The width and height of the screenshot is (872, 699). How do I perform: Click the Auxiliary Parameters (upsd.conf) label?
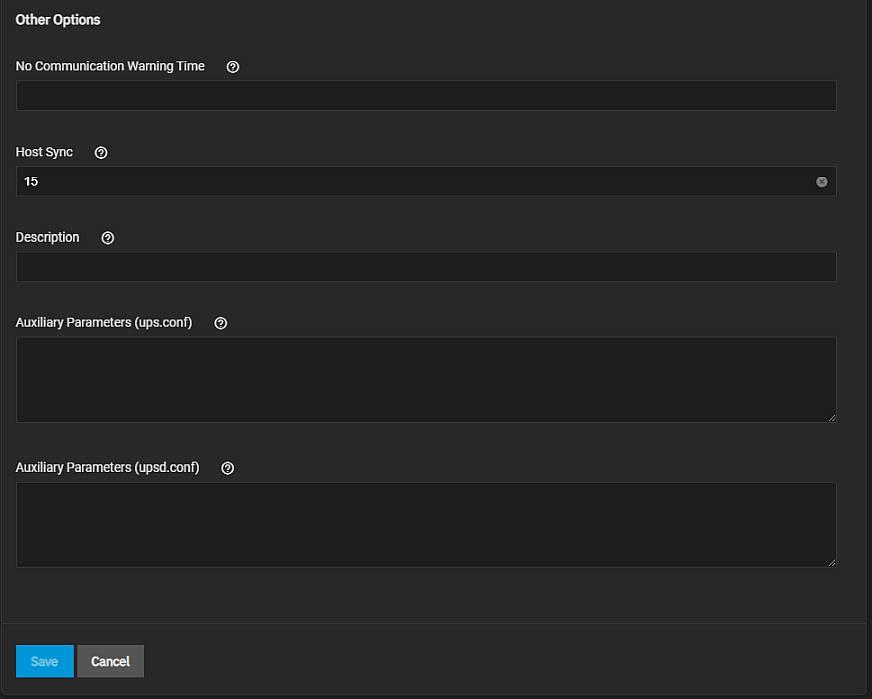107,468
